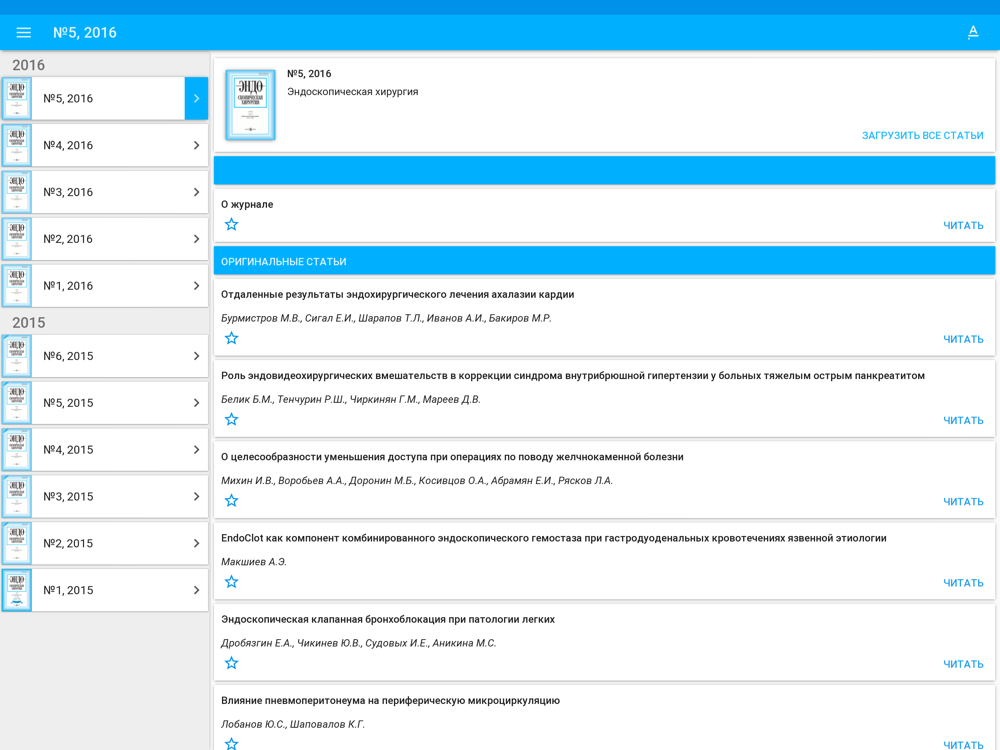The image size is (1000, 750).
Task: Open issue №4, 2015 chevron
Action: coord(196,450)
